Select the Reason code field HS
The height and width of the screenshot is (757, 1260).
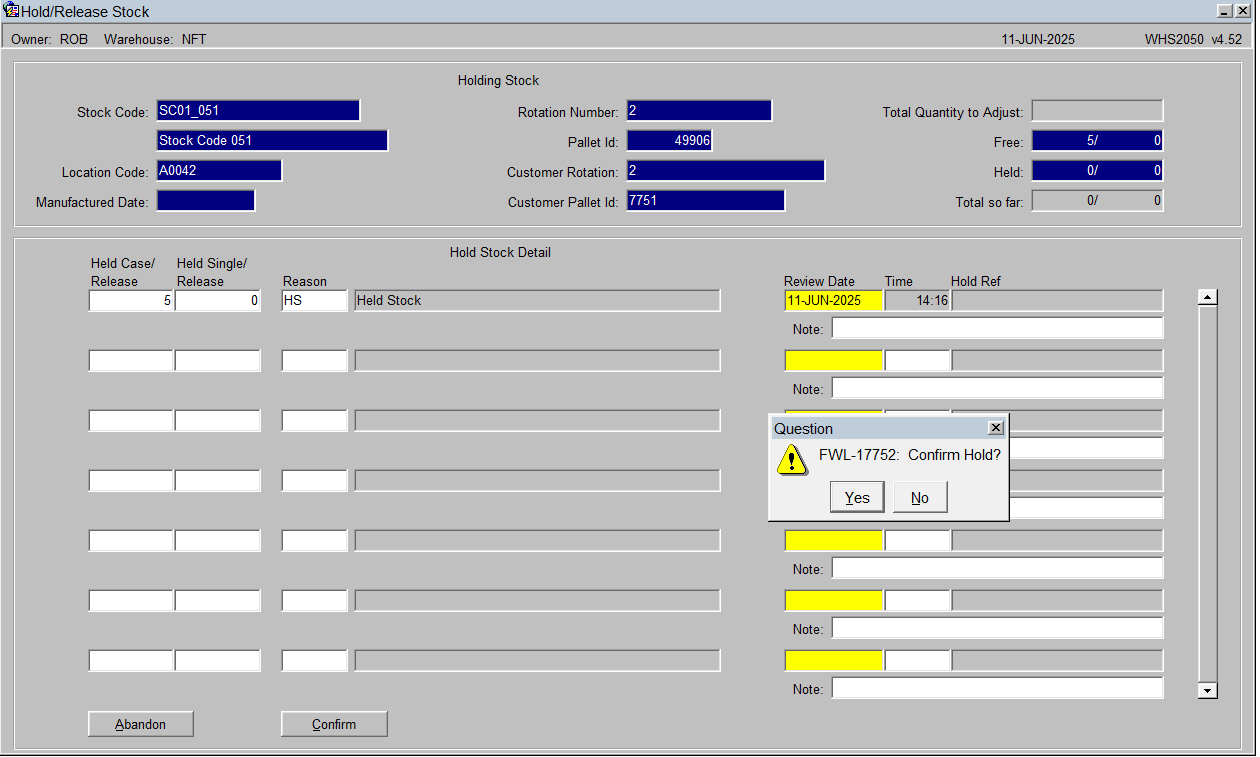314,300
